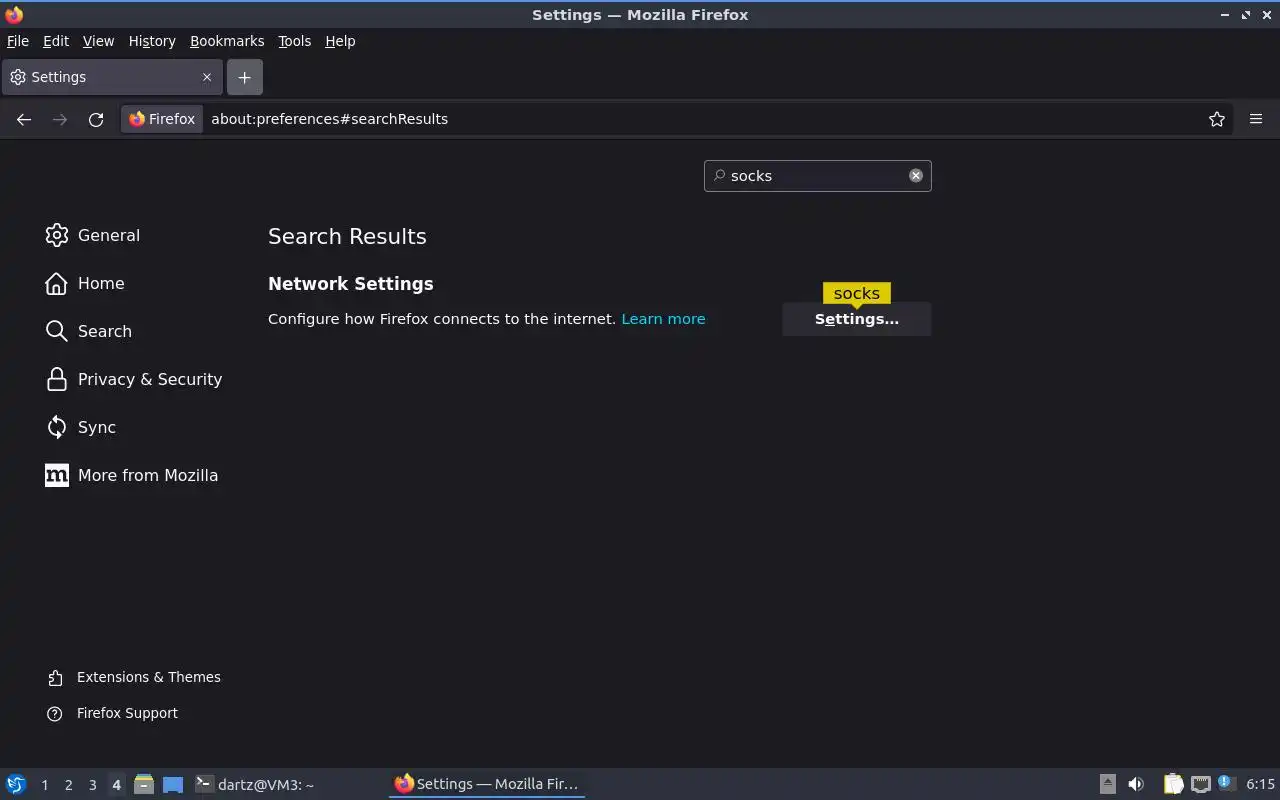1280x800 pixels.
Task: Open the Bookmarks menu
Action: (227, 41)
